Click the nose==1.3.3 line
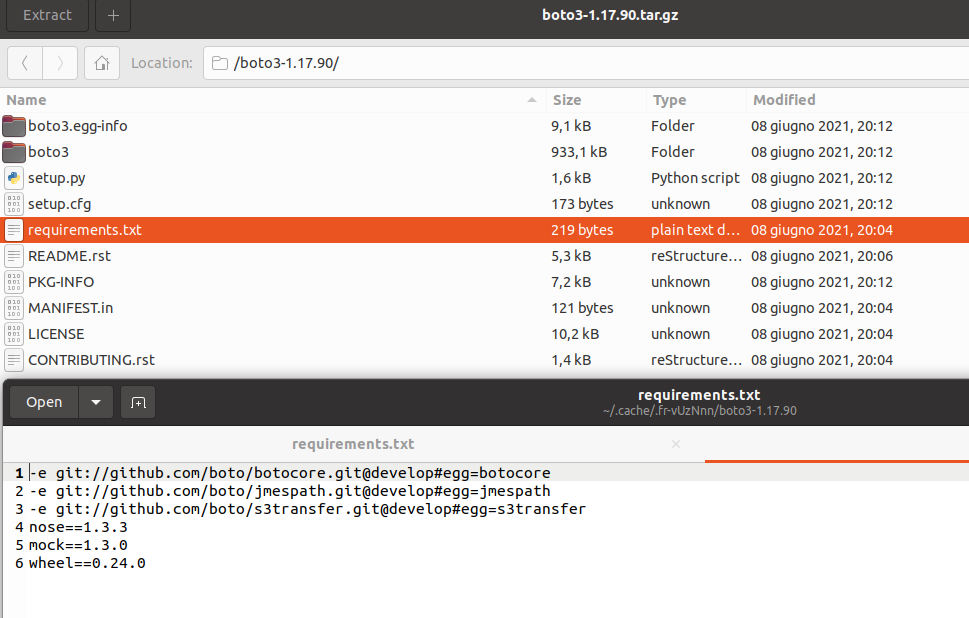Screen dimensions: 969x618 78,527
